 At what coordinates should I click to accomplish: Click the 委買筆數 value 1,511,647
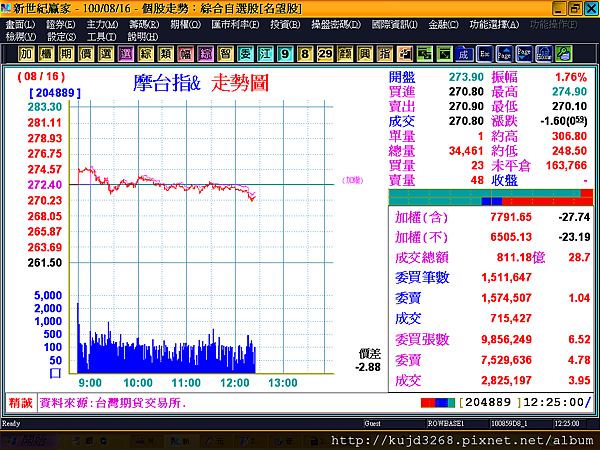[507, 277]
